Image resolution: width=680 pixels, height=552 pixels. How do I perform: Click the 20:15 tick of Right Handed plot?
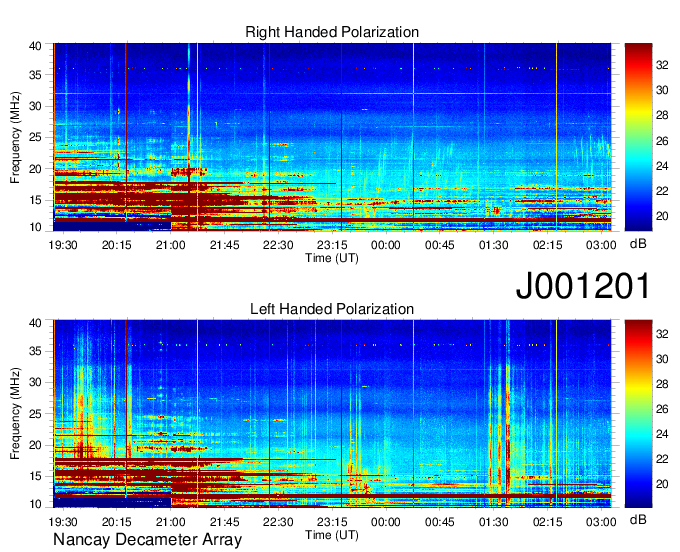coord(117,245)
